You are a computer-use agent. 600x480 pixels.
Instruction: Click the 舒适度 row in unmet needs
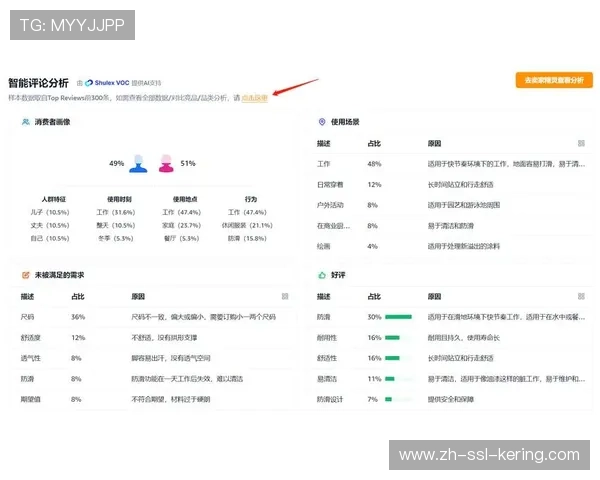pos(152,338)
